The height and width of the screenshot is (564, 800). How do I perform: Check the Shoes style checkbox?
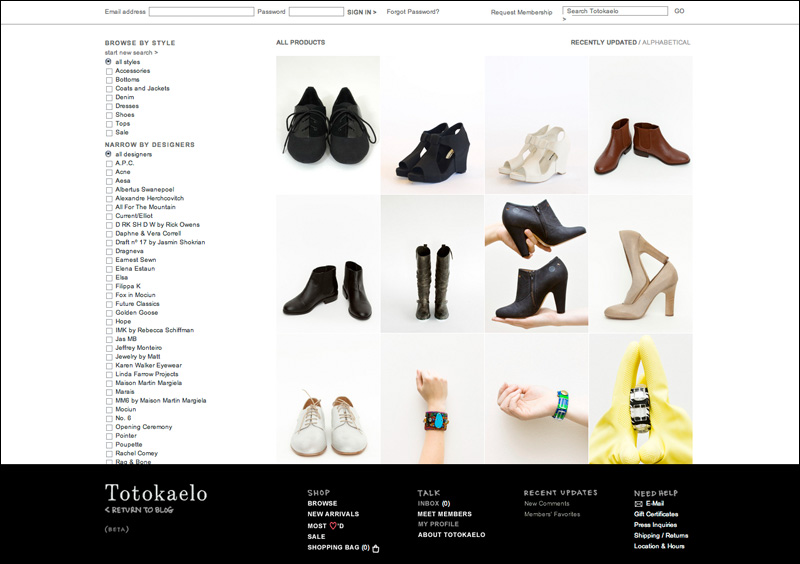(109, 115)
